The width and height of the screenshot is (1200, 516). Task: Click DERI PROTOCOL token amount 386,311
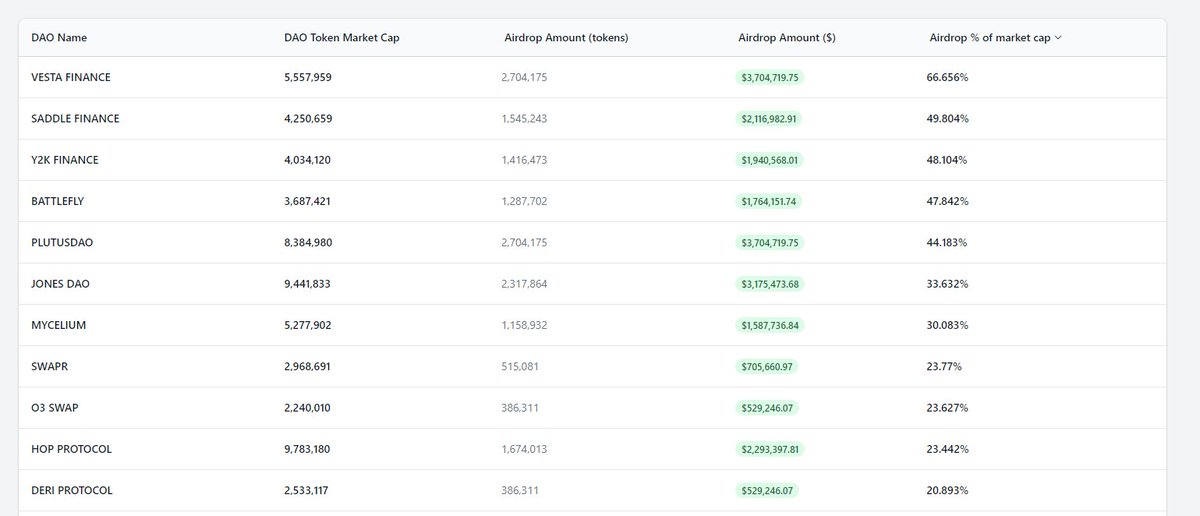(x=520, y=491)
